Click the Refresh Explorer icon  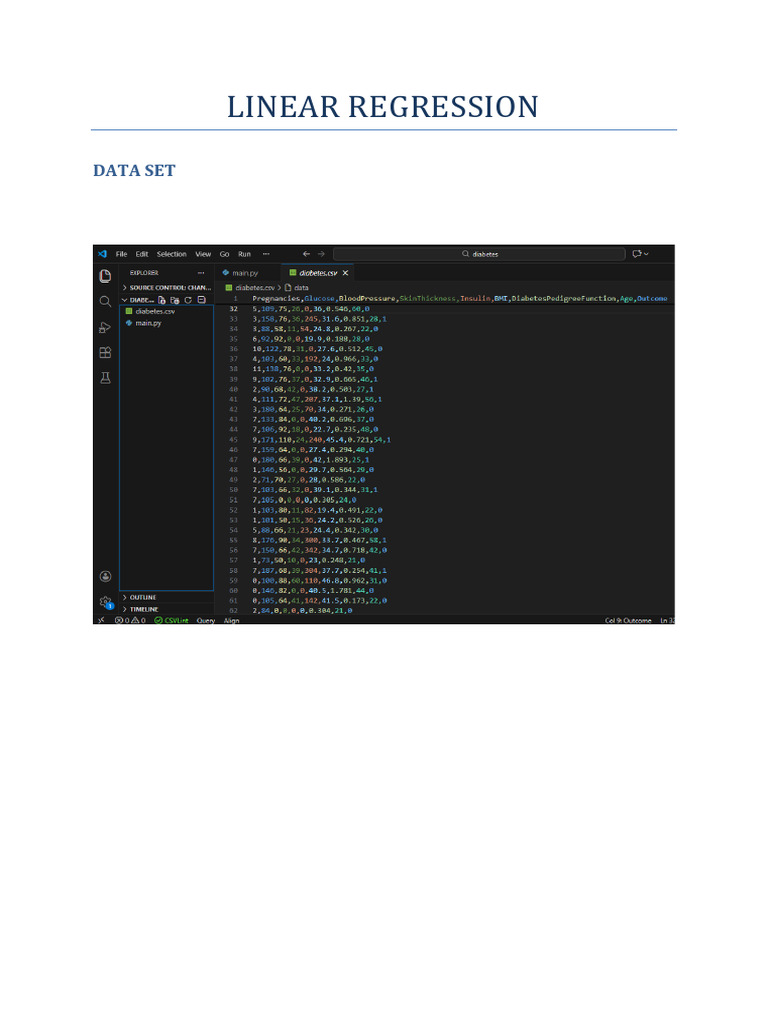point(188,300)
